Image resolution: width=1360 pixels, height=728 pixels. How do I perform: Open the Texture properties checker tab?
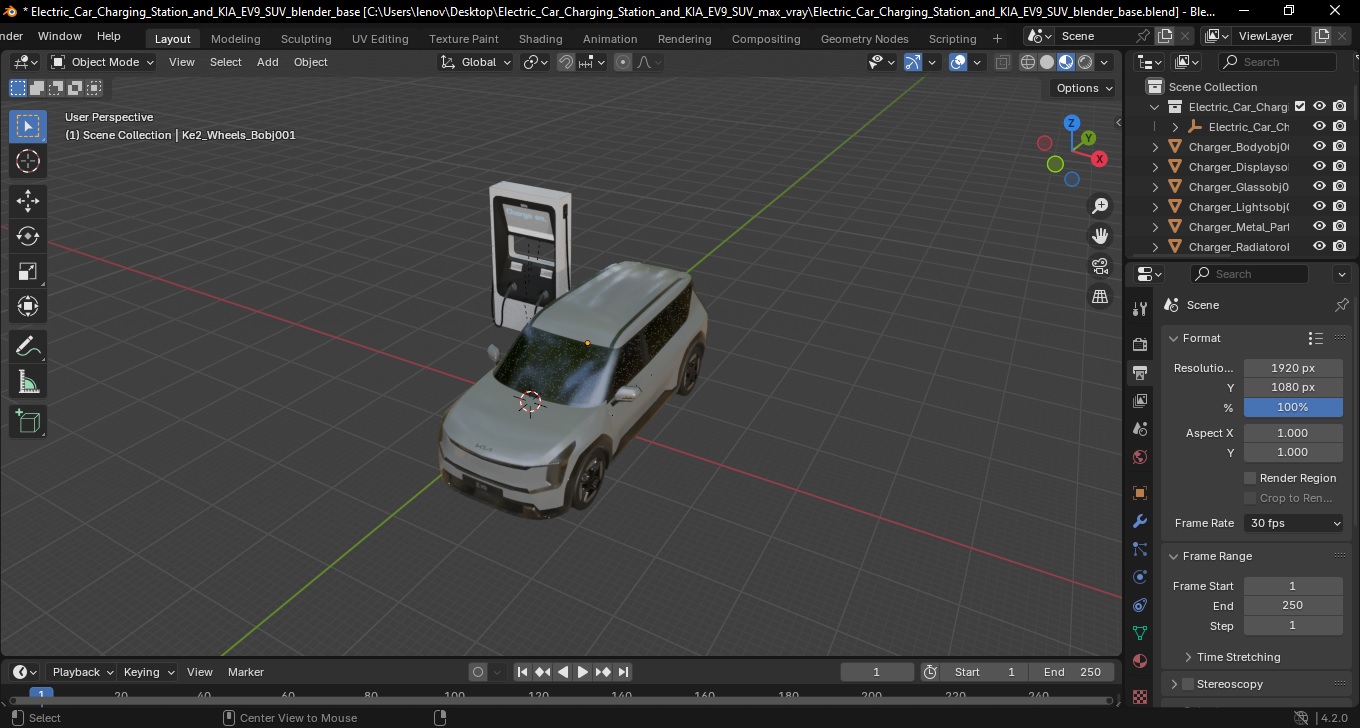coord(1140,696)
